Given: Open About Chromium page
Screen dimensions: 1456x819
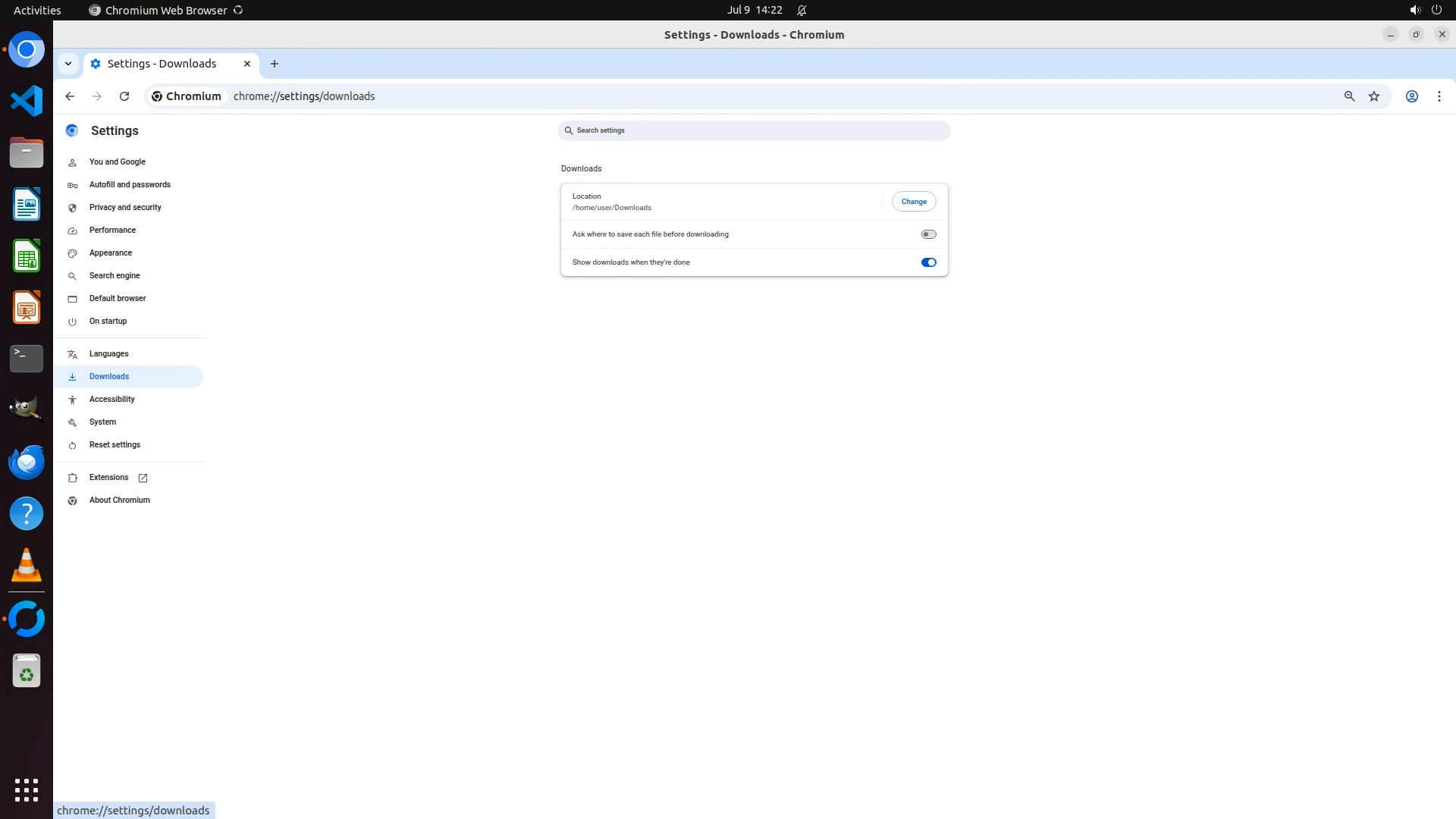Looking at the screenshot, I should pos(119,500).
